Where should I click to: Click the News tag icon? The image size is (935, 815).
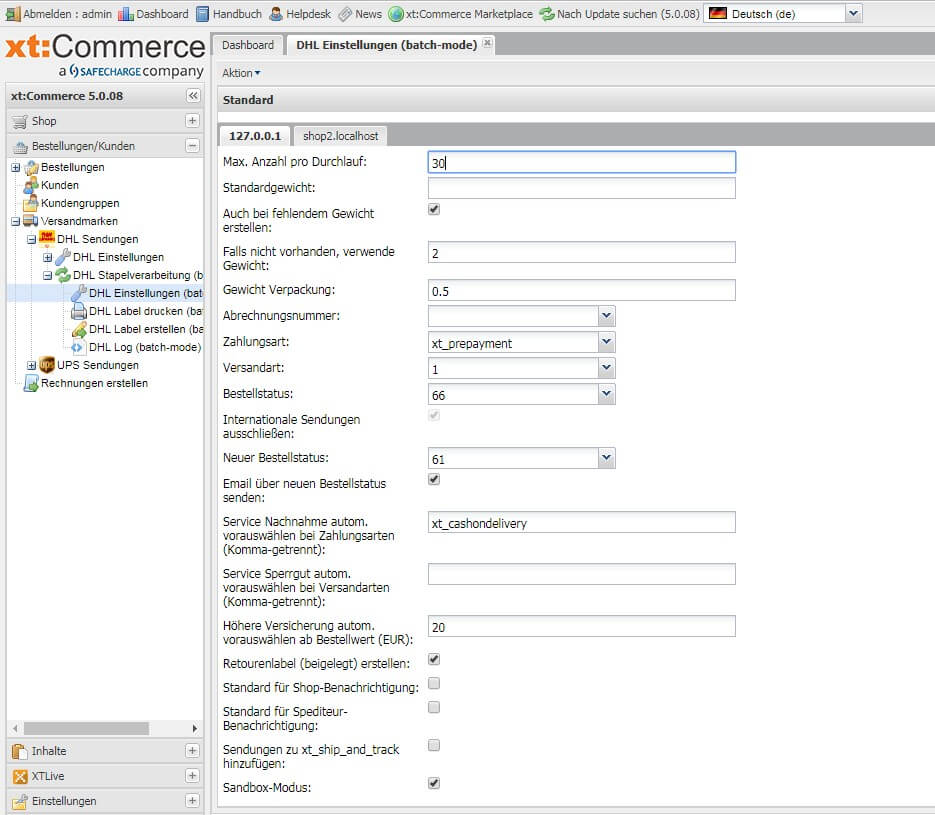tap(345, 14)
